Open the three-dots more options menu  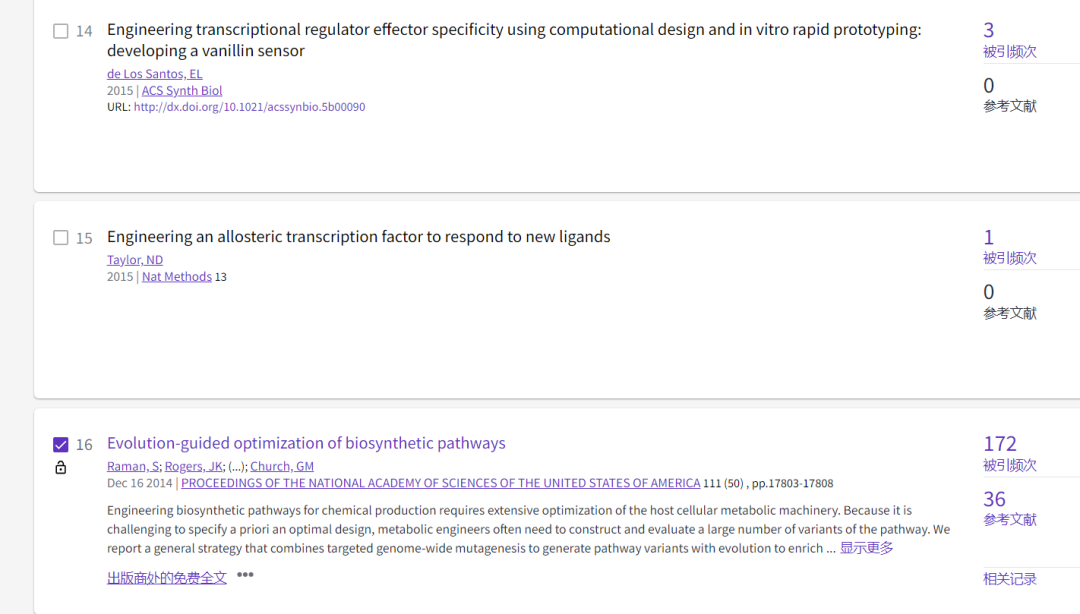coord(245,575)
